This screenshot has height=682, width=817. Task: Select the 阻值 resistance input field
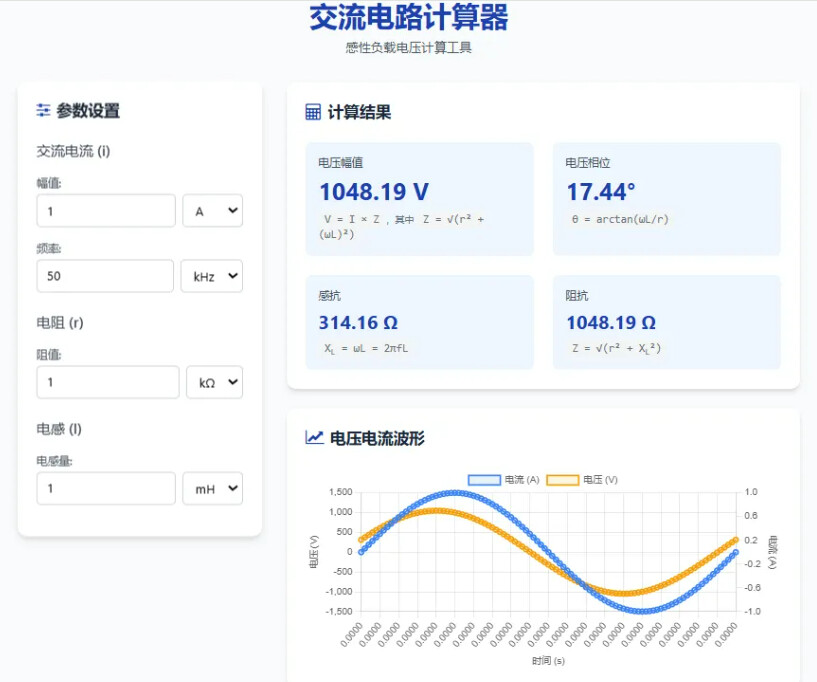tap(108, 382)
